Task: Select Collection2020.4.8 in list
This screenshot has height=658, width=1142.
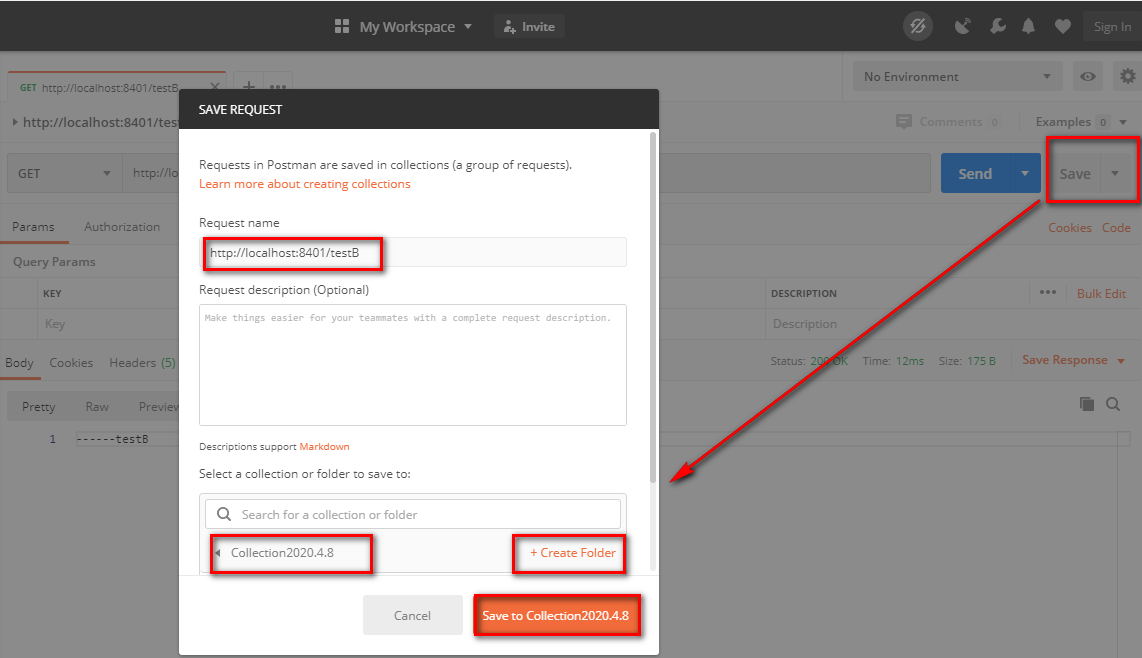Action: point(282,553)
